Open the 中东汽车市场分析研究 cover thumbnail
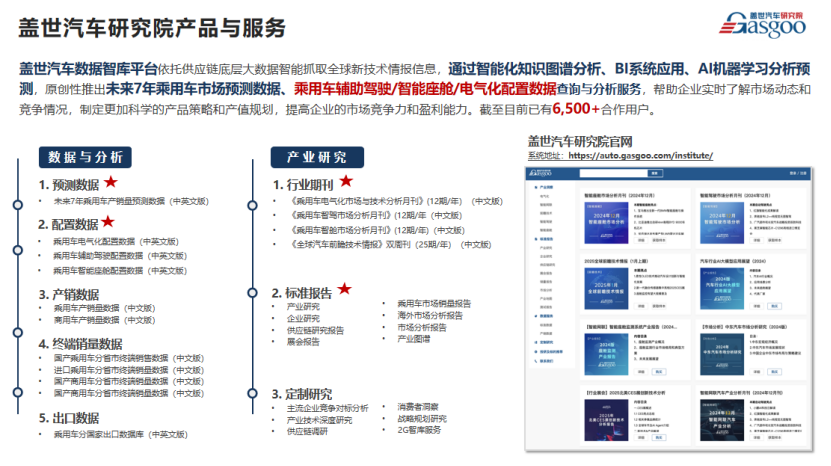831x466 pixels. pyautogui.click(x=722, y=354)
